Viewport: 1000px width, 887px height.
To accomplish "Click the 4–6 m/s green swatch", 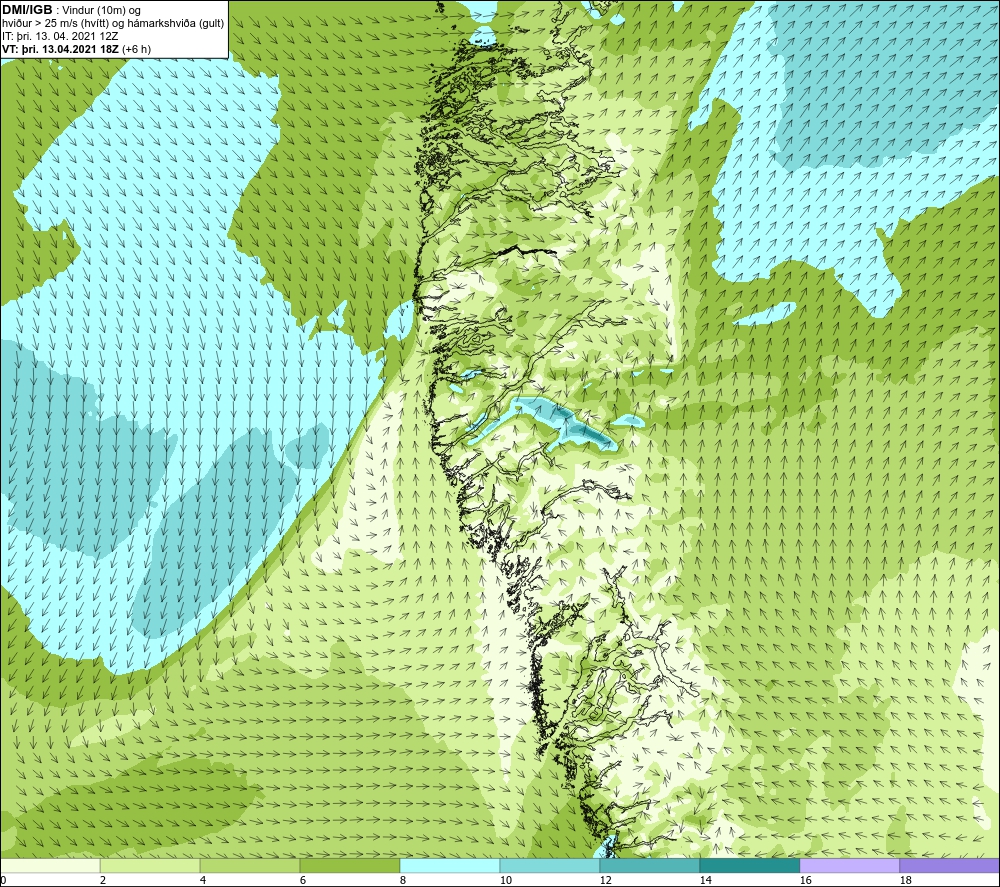I will click(x=250, y=865).
